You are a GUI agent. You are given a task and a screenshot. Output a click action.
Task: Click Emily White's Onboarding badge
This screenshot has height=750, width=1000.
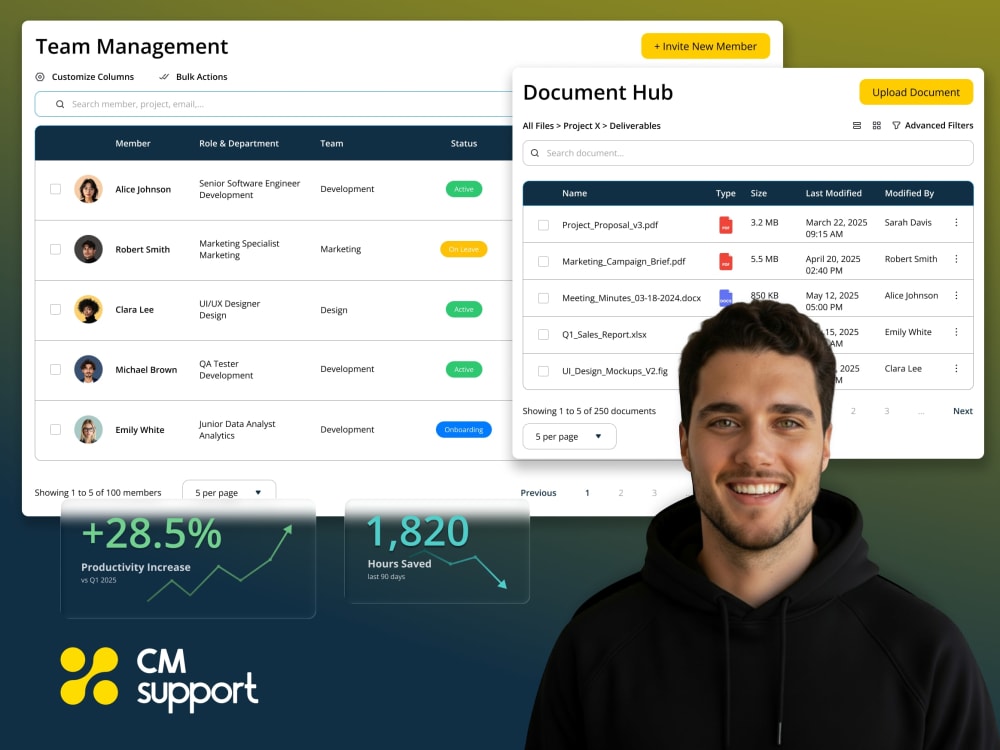pos(464,429)
